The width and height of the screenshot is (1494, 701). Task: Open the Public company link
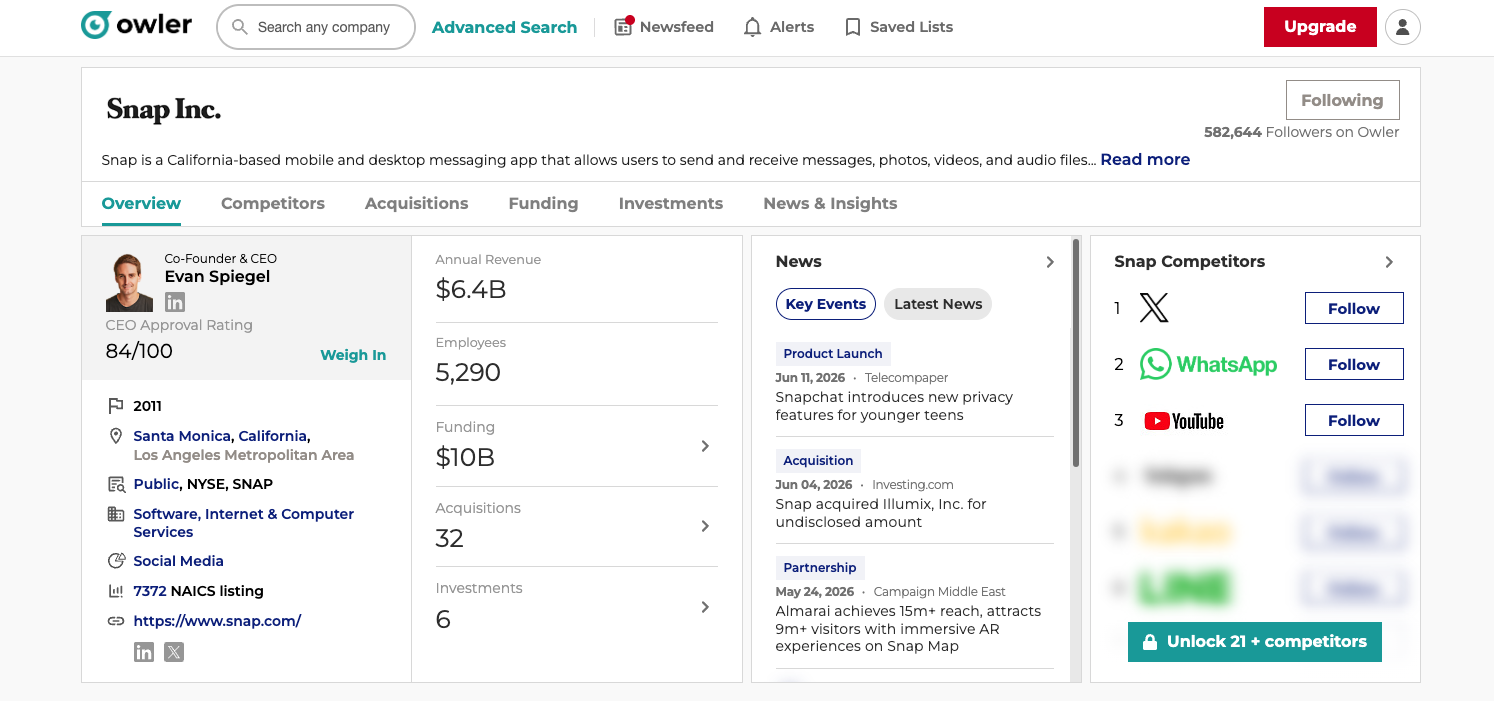pyautogui.click(x=156, y=484)
